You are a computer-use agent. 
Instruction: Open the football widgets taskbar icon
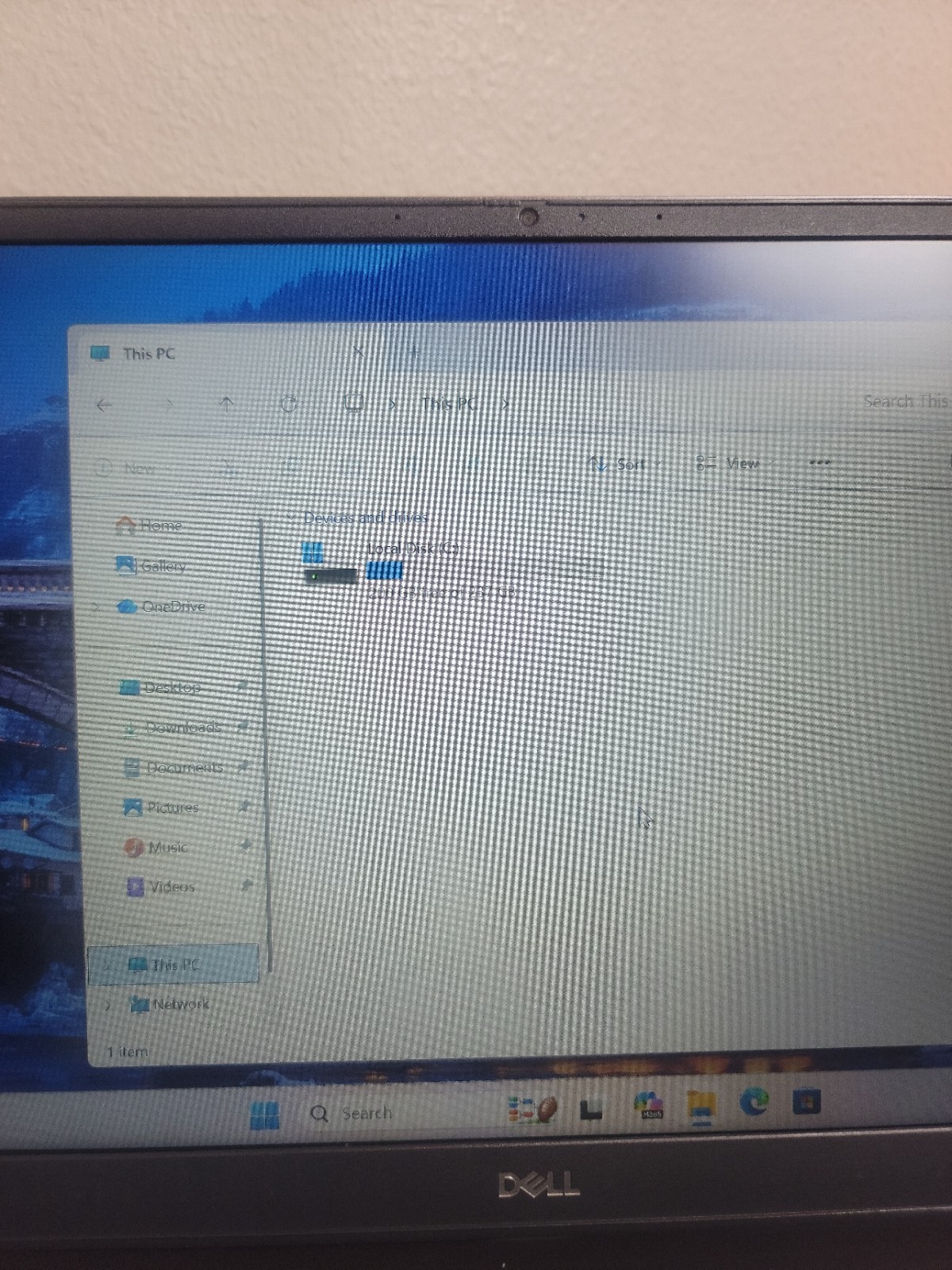pyautogui.click(x=533, y=1110)
